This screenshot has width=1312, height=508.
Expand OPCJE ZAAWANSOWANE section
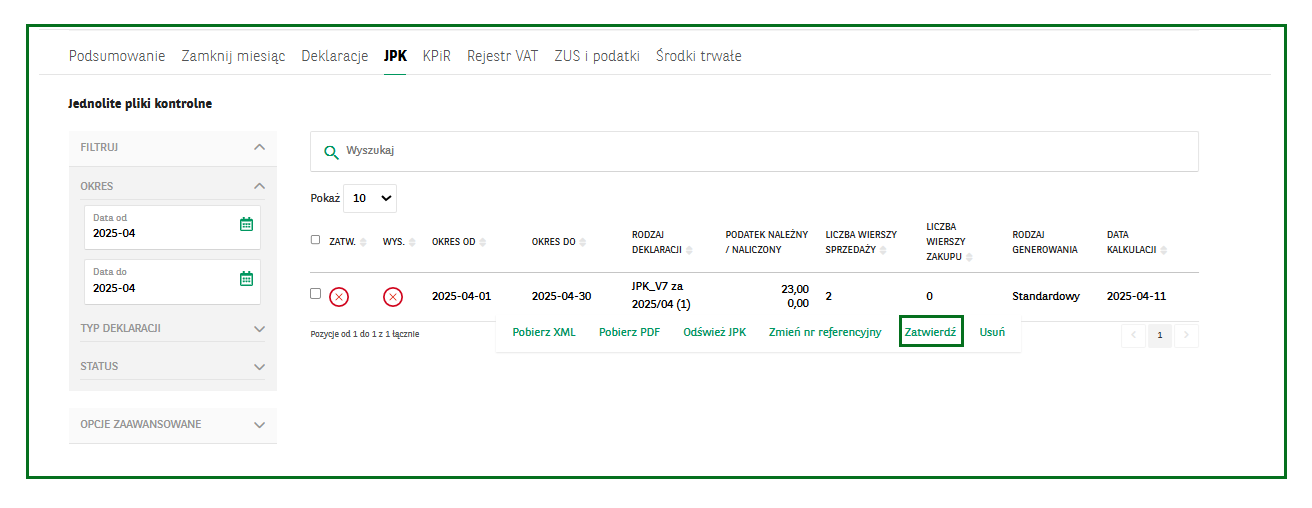[260, 425]
